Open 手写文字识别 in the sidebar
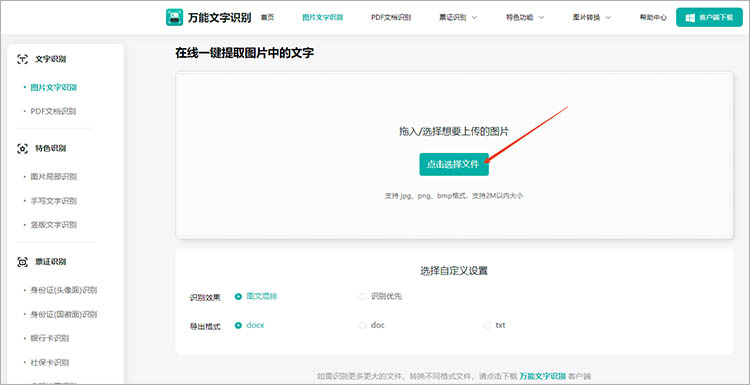 54,201
